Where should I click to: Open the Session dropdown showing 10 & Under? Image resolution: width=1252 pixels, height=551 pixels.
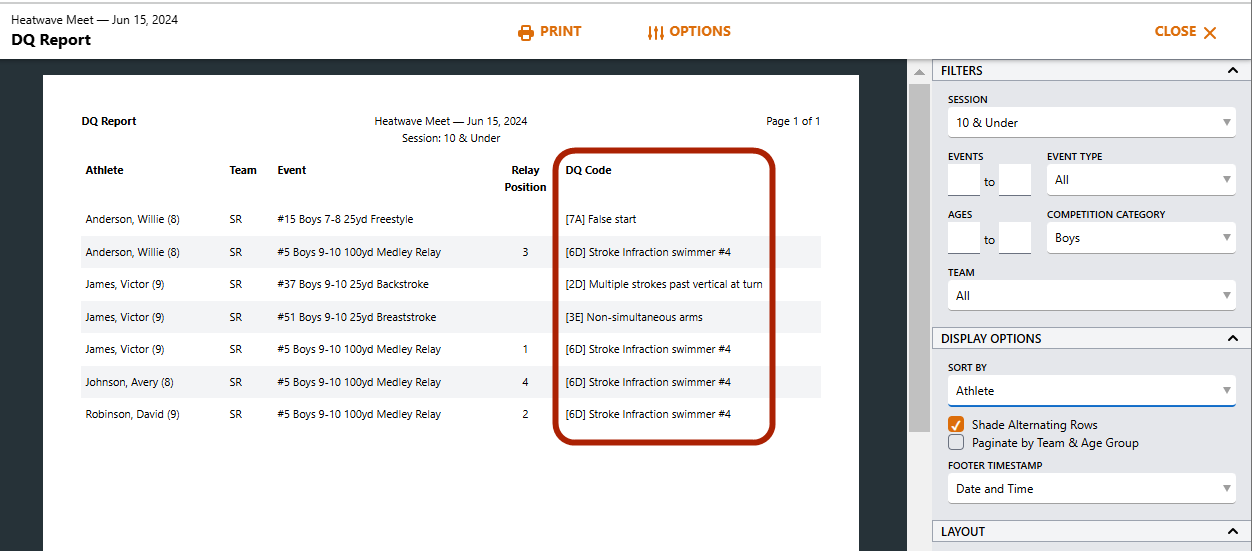click(1092, 123)
